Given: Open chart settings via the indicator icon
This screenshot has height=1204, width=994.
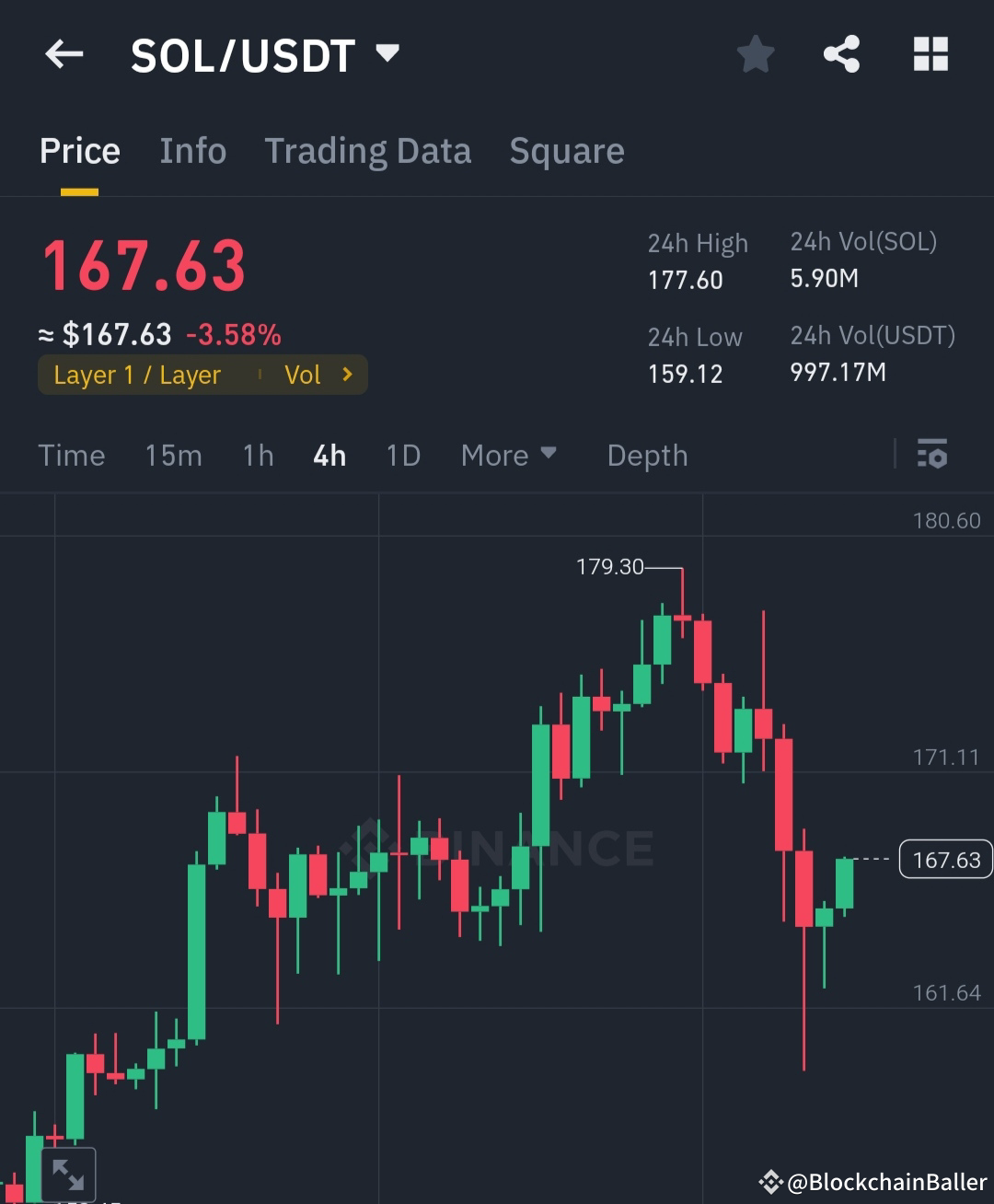Looking at the screenshot, I should pyautogui.click(x=932, y=455).
